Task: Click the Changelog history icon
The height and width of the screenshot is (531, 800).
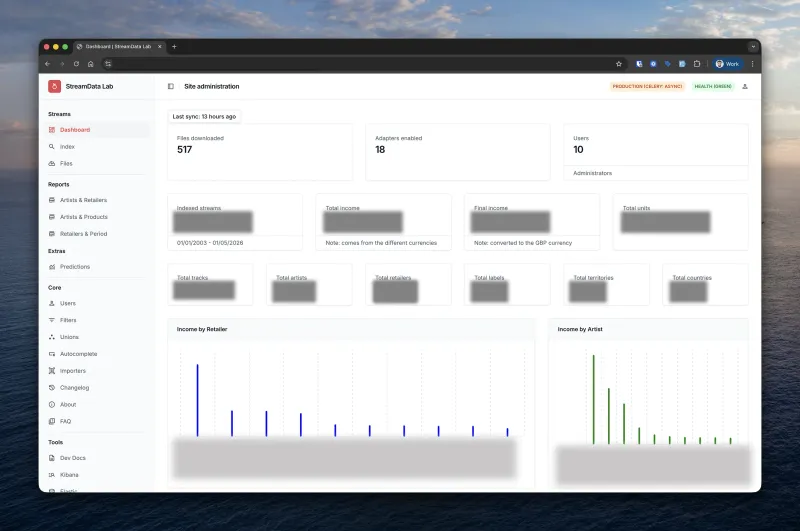Action: (x=52, y=388)
